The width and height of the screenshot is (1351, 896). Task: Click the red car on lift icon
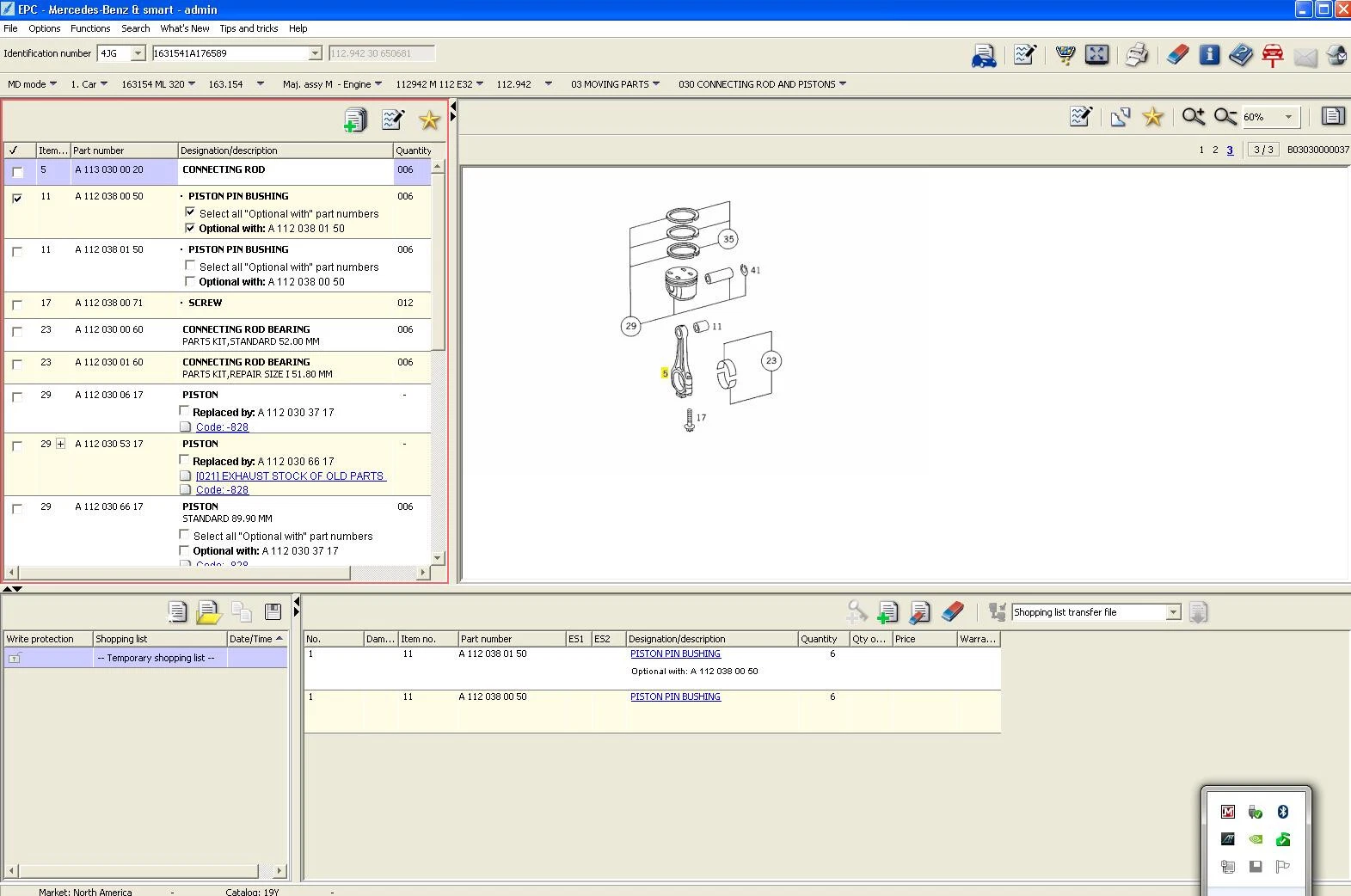pos(1272,55)
